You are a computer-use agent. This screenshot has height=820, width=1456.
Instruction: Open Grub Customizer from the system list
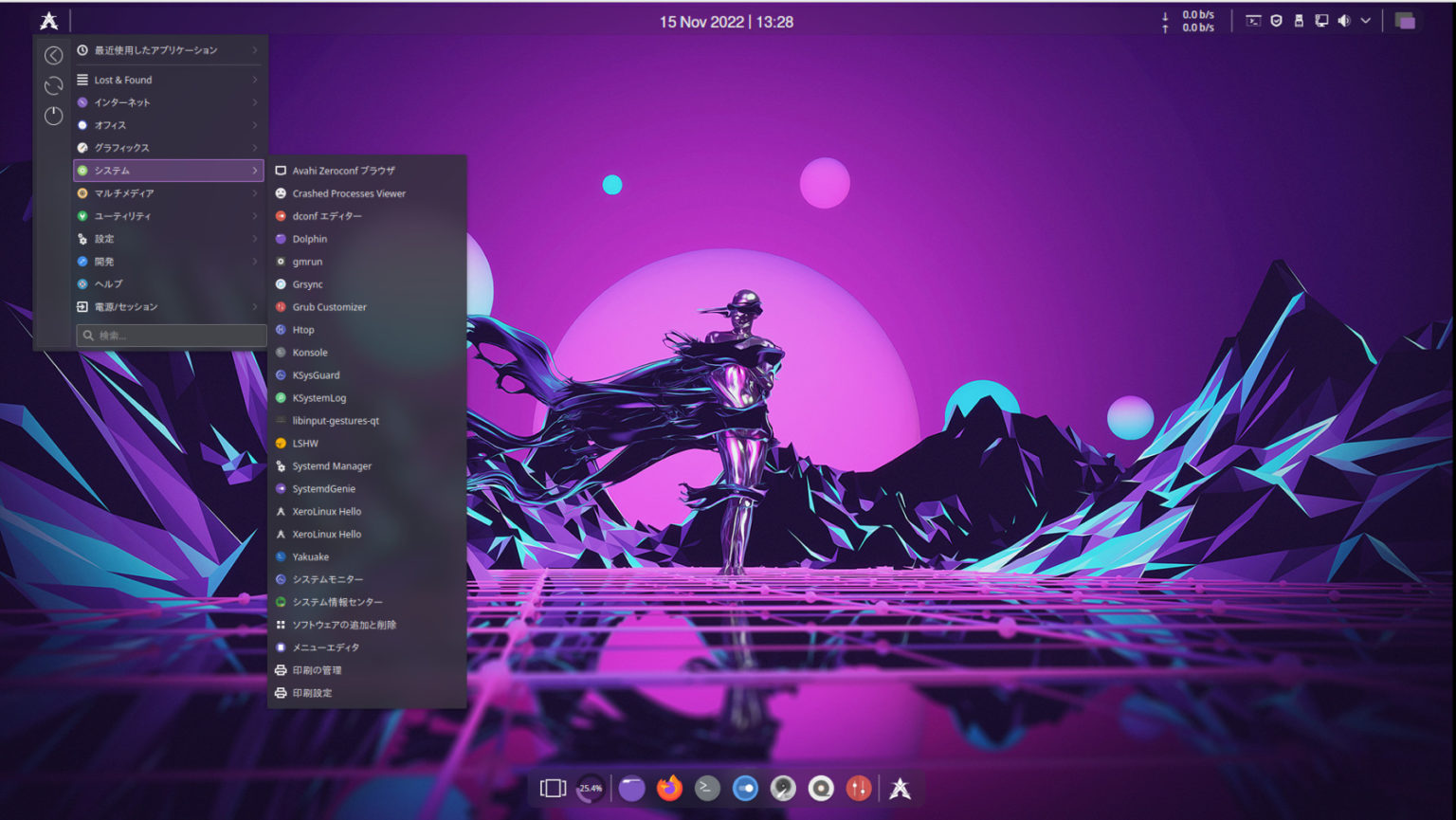point(330,306)
